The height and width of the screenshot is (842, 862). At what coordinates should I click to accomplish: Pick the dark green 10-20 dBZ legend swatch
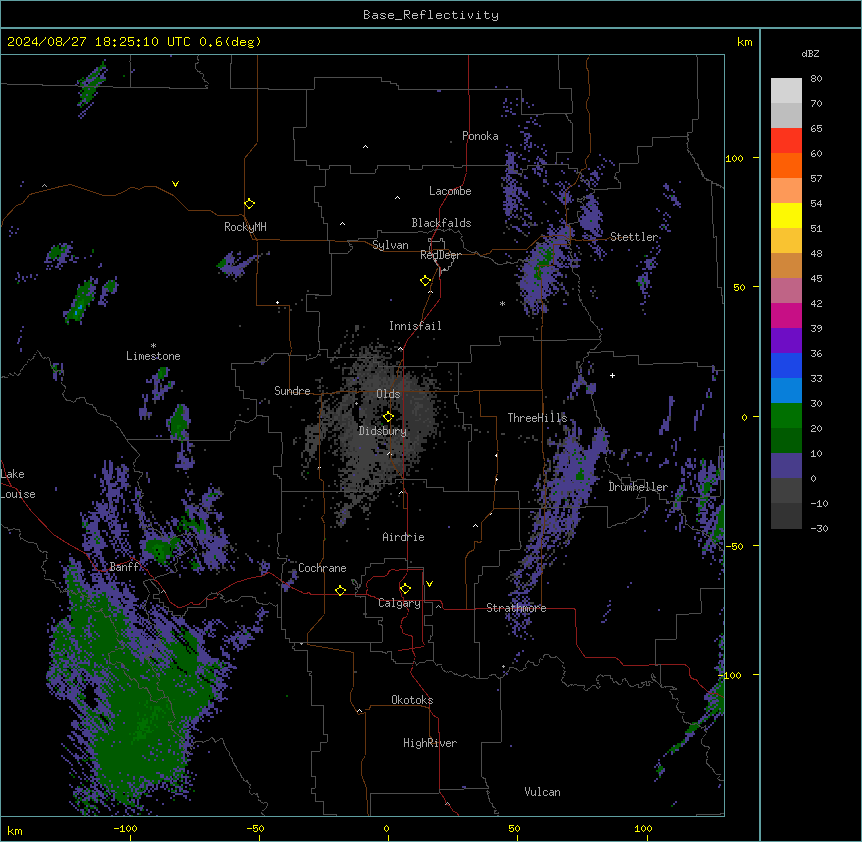786,441
